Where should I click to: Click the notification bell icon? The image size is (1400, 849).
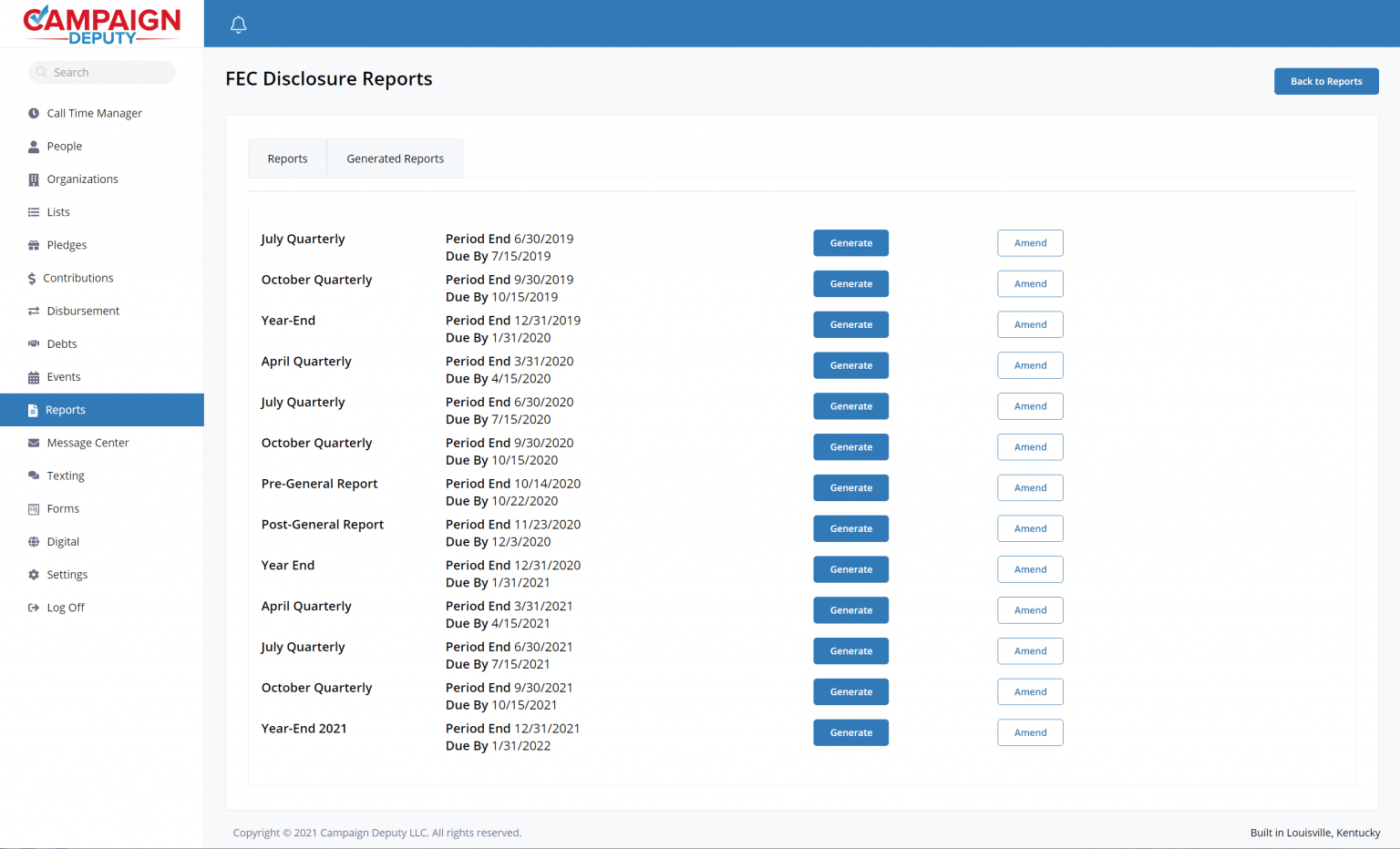click(x=239, y=25)
